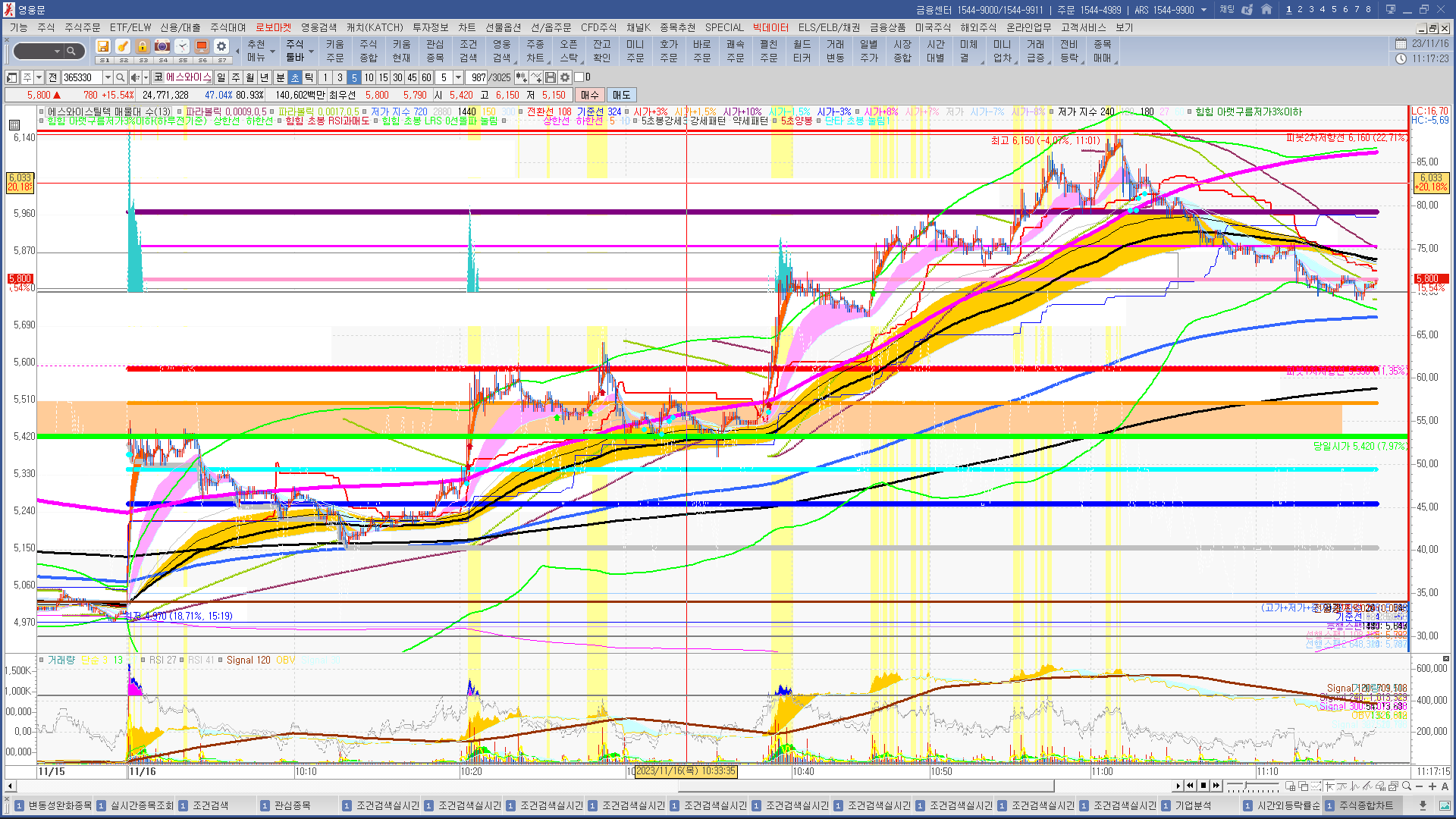Click the chart save disk icon

point(551,77)
